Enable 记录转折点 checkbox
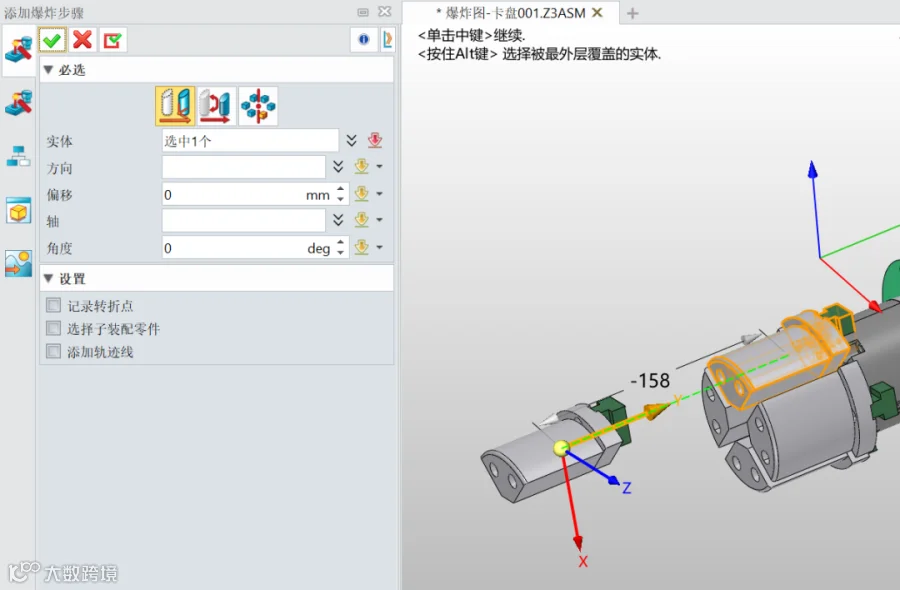 (x=53, y=305)
